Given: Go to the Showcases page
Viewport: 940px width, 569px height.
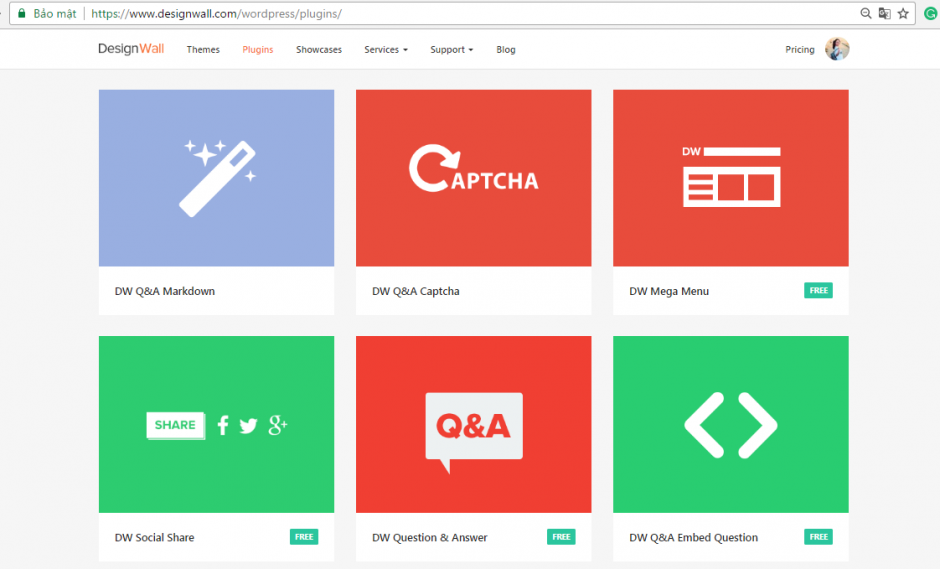Looking at the screenshot, I should [x=319, y=50].
